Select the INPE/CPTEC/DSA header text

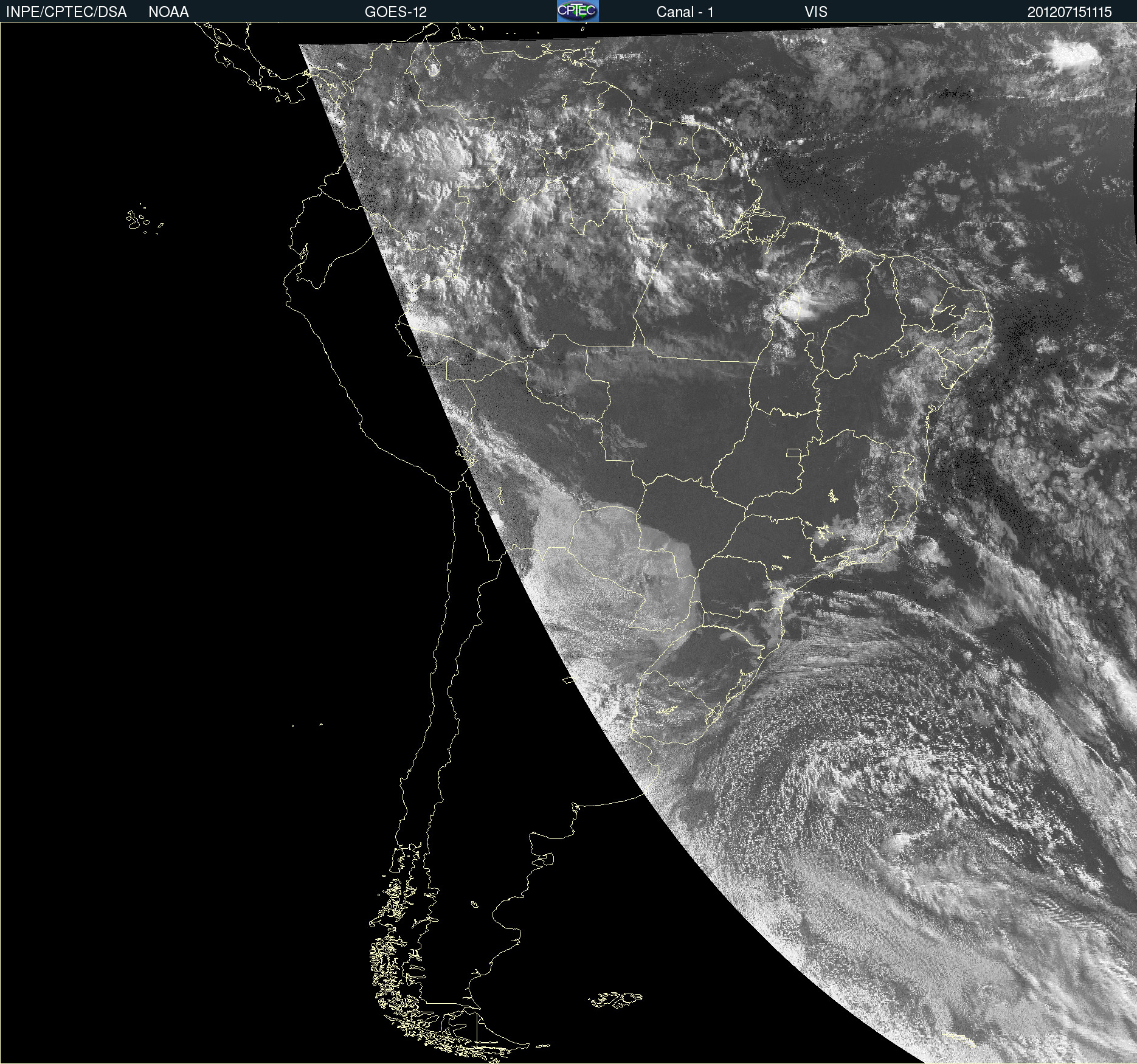click(x=66, y=12)
